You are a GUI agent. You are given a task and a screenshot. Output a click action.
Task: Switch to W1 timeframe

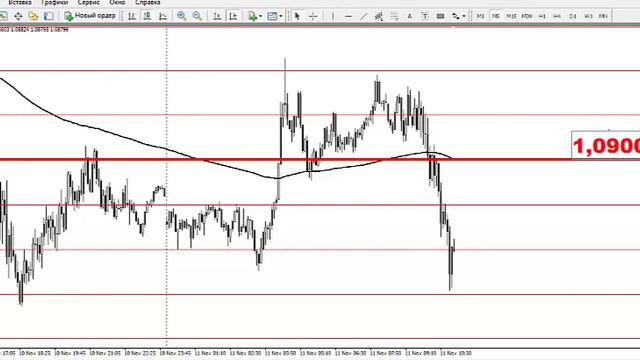click(x=588, y=16)
